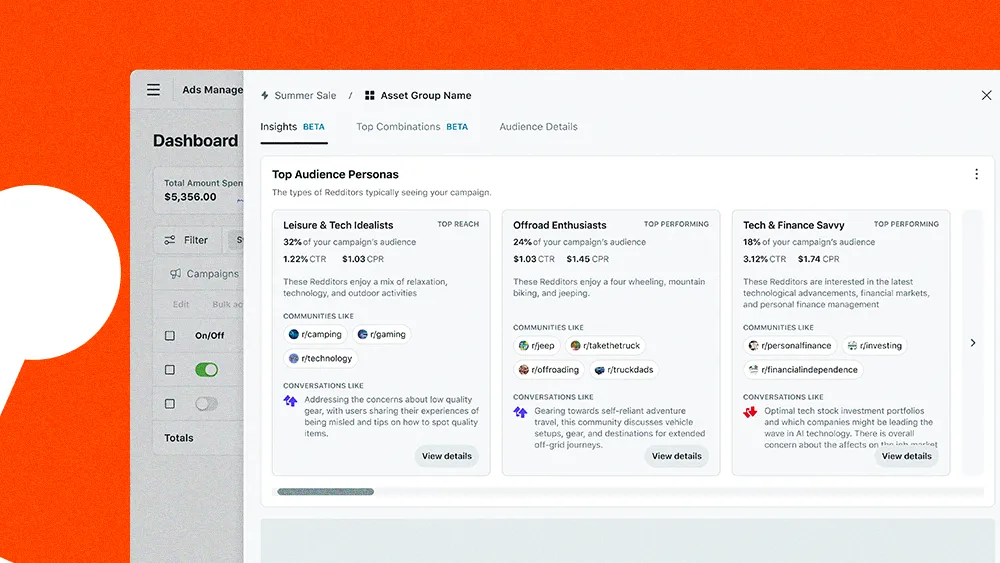Click r/personalfinance community chip

[x=790, y=346]
